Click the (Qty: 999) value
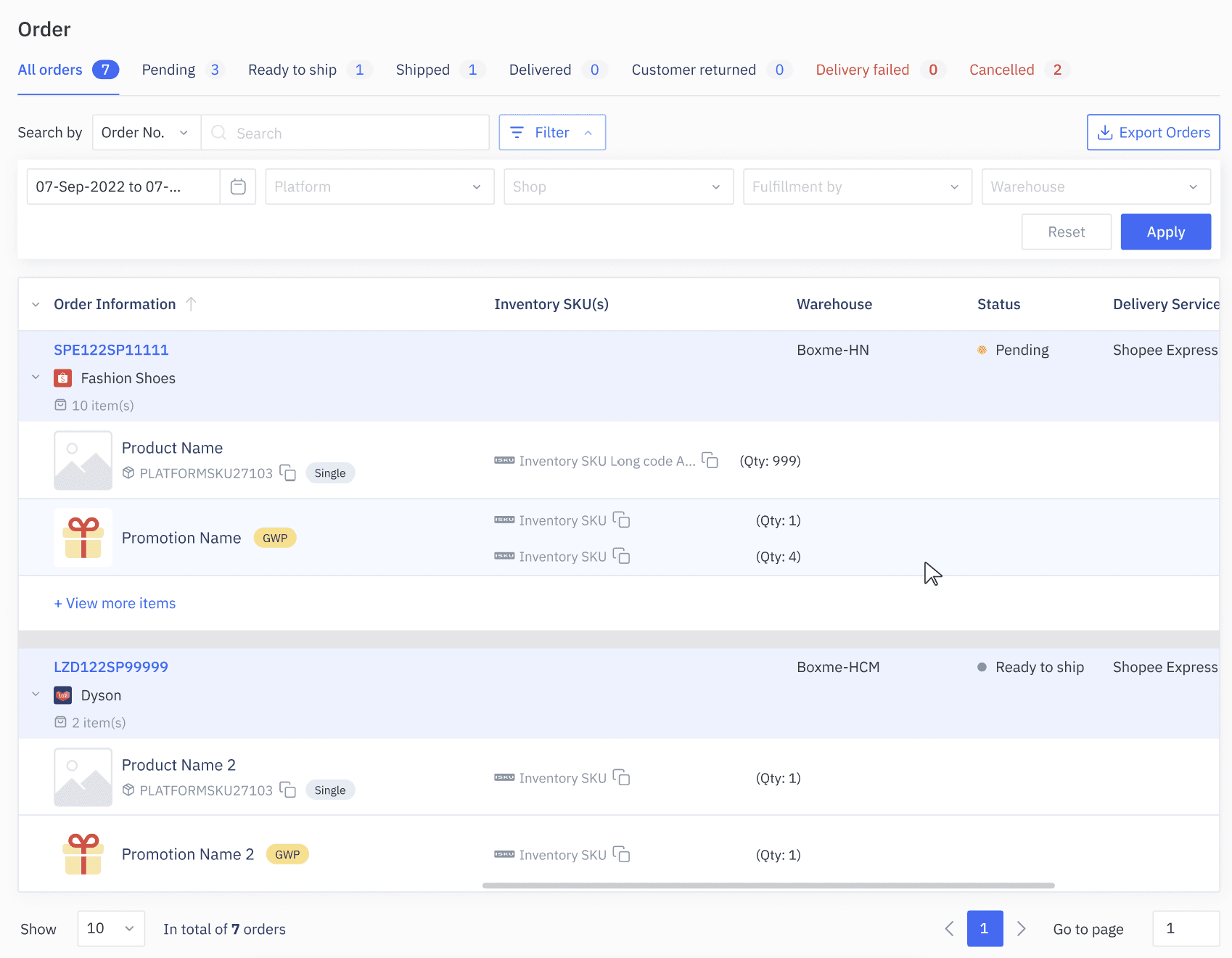The image size is (1232, 958). pyautogui.click(x=770, y=461)
